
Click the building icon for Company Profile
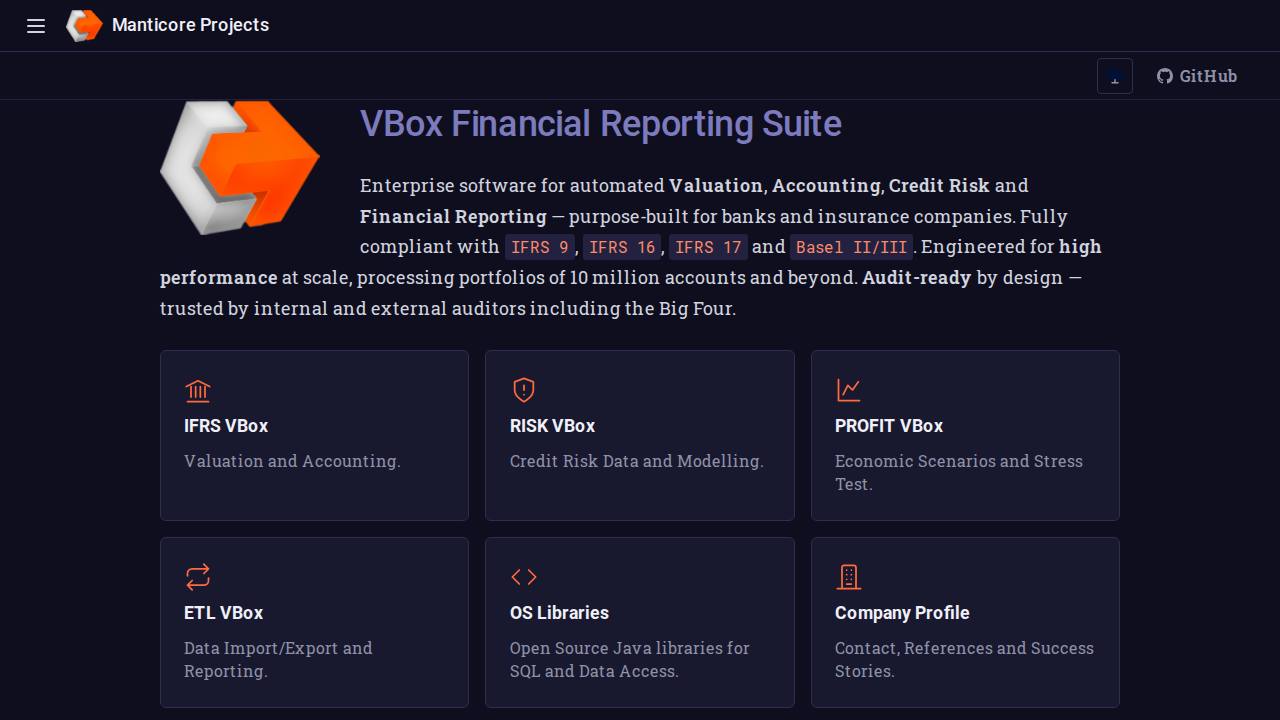[x=849, y=577]
